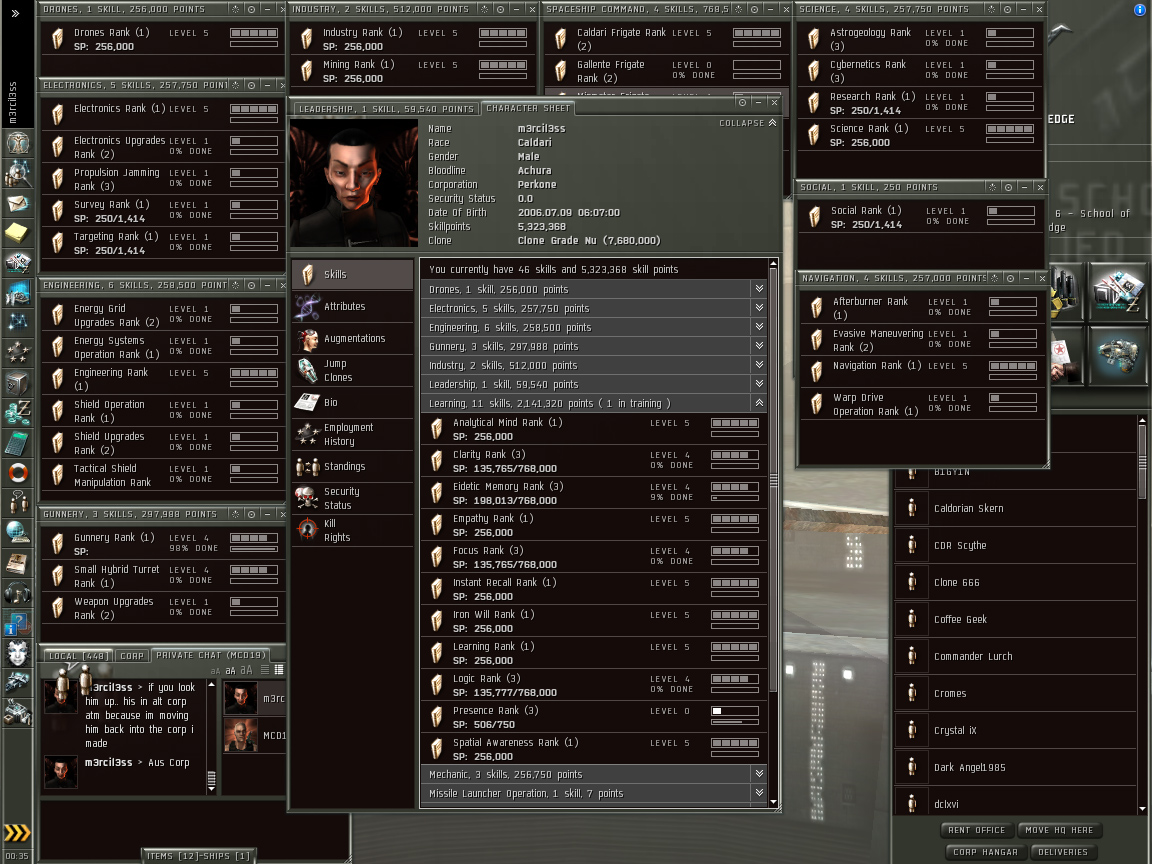Set chat font to small aA
Image resolution: width=1152 pixels, height=864 pixels.
[x=215, y=671]
